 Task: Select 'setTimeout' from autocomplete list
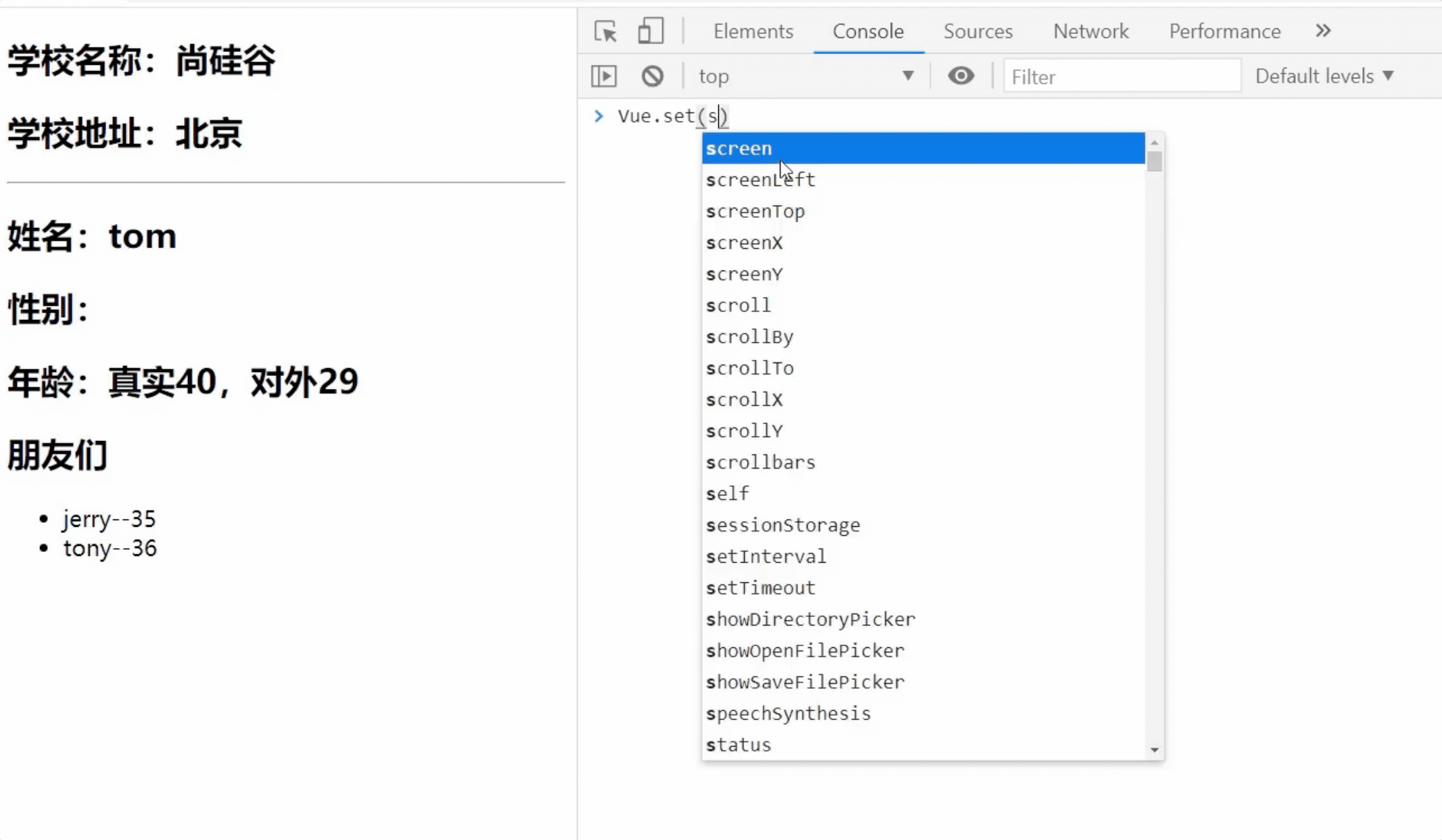pyautogui.click(x=760, y=588)
